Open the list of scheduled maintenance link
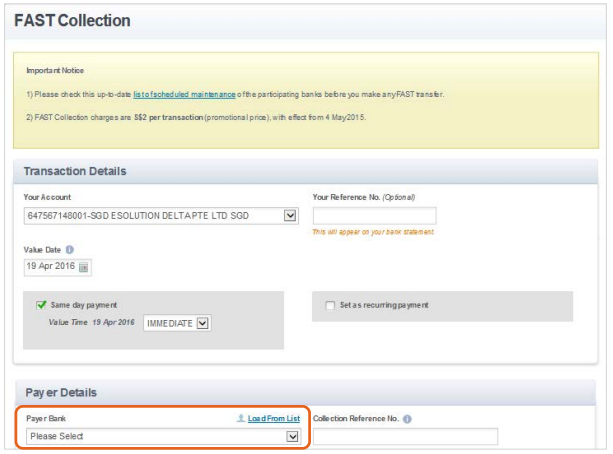The width and height of the screenshot is (613, 454). pos(184,94)
